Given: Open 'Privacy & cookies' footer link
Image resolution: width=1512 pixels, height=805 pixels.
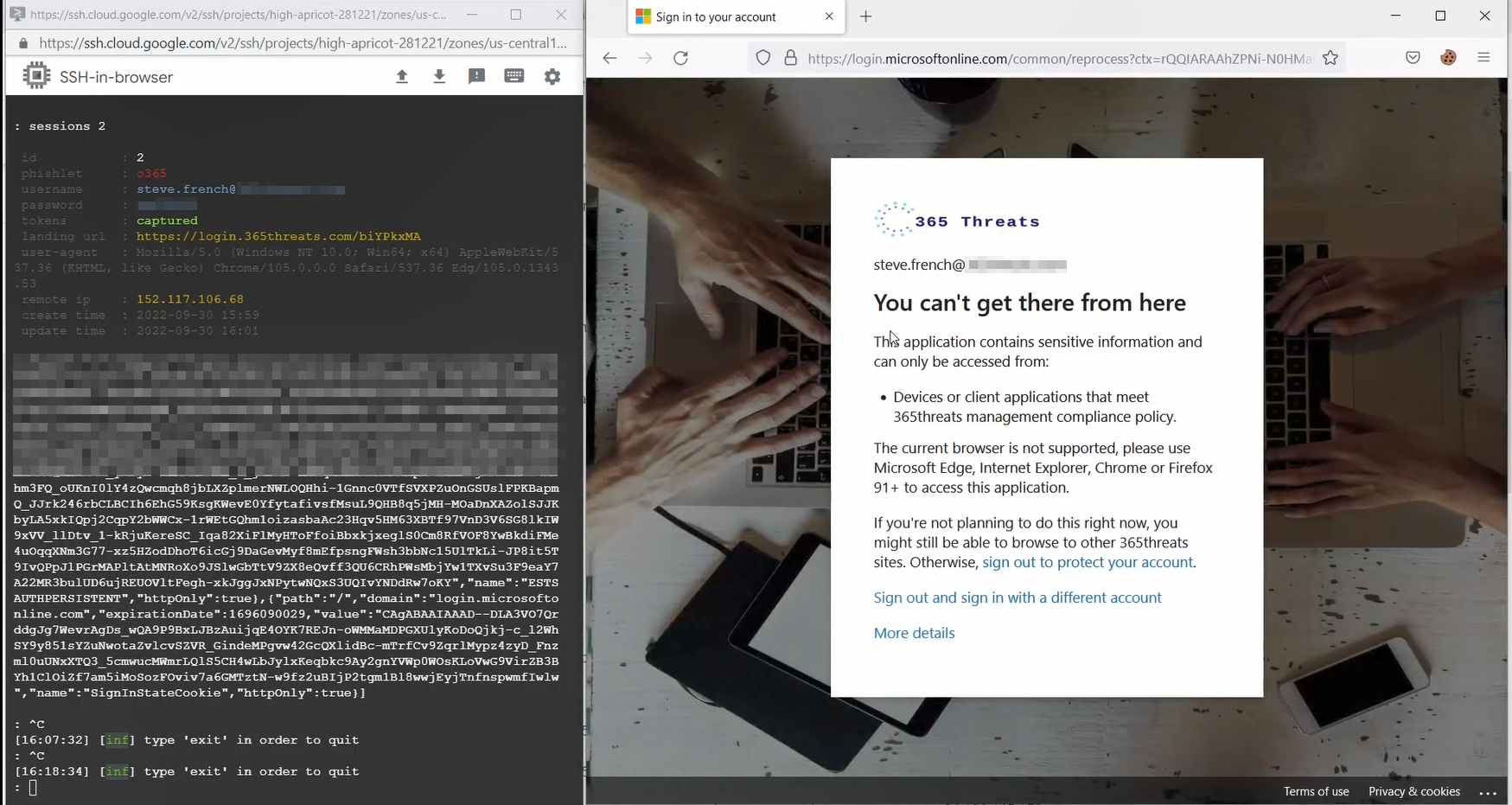Looking at the screenshot, I should click(1414, 791).
